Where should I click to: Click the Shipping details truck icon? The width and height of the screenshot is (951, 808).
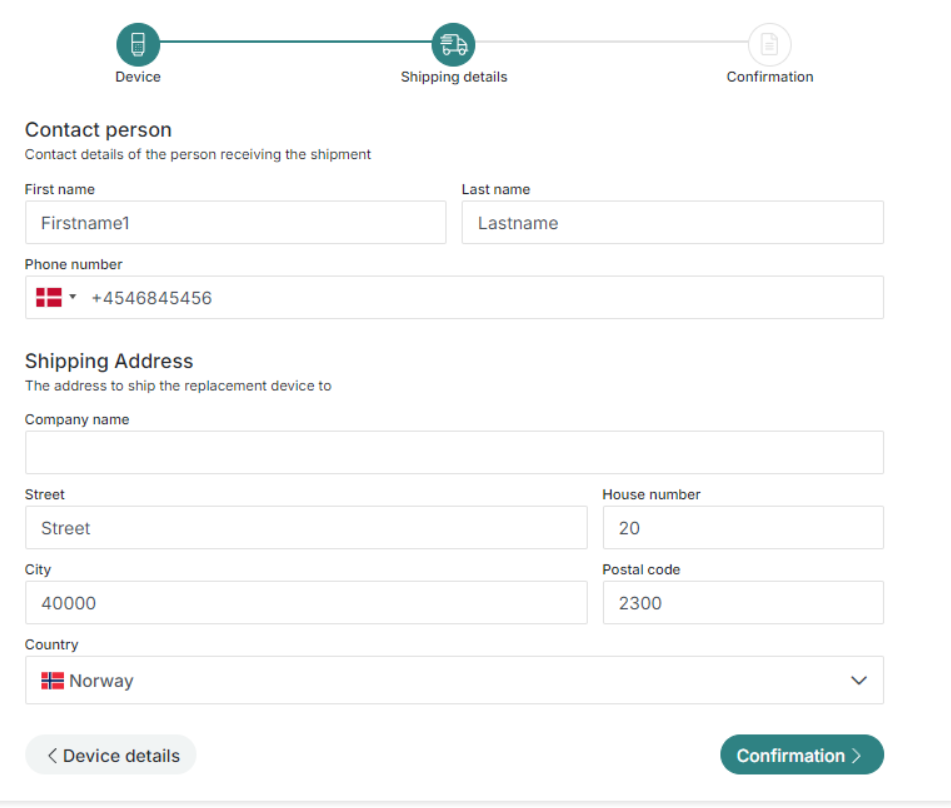pyautogui.click(x=453, y=44)
